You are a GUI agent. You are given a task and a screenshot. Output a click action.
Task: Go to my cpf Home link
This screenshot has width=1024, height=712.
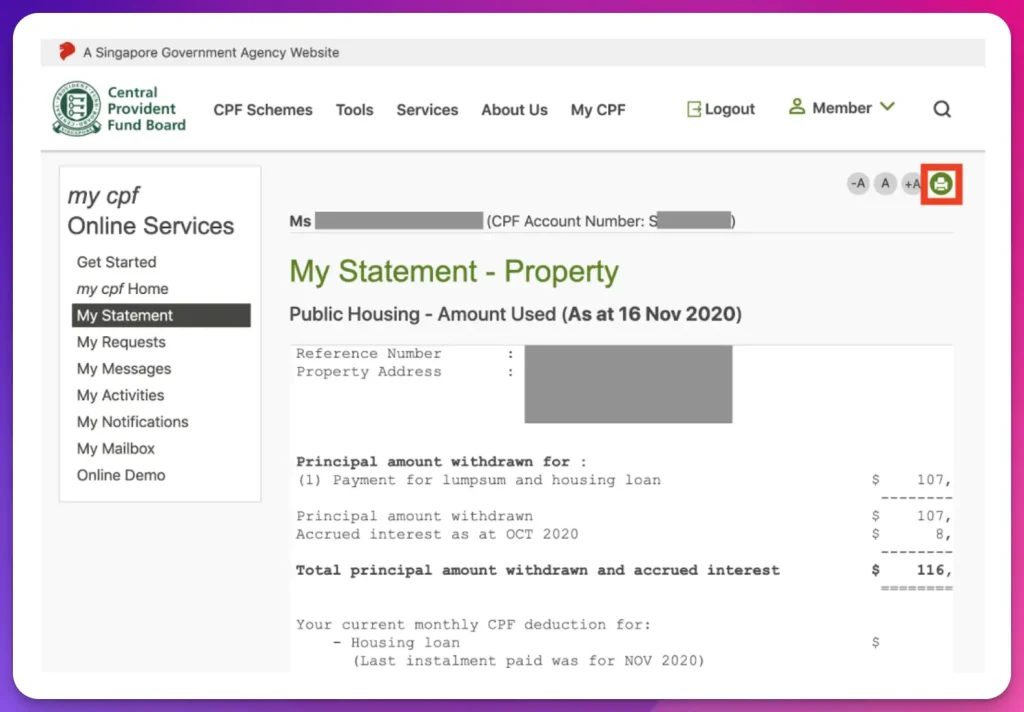[x=123, y=289]
